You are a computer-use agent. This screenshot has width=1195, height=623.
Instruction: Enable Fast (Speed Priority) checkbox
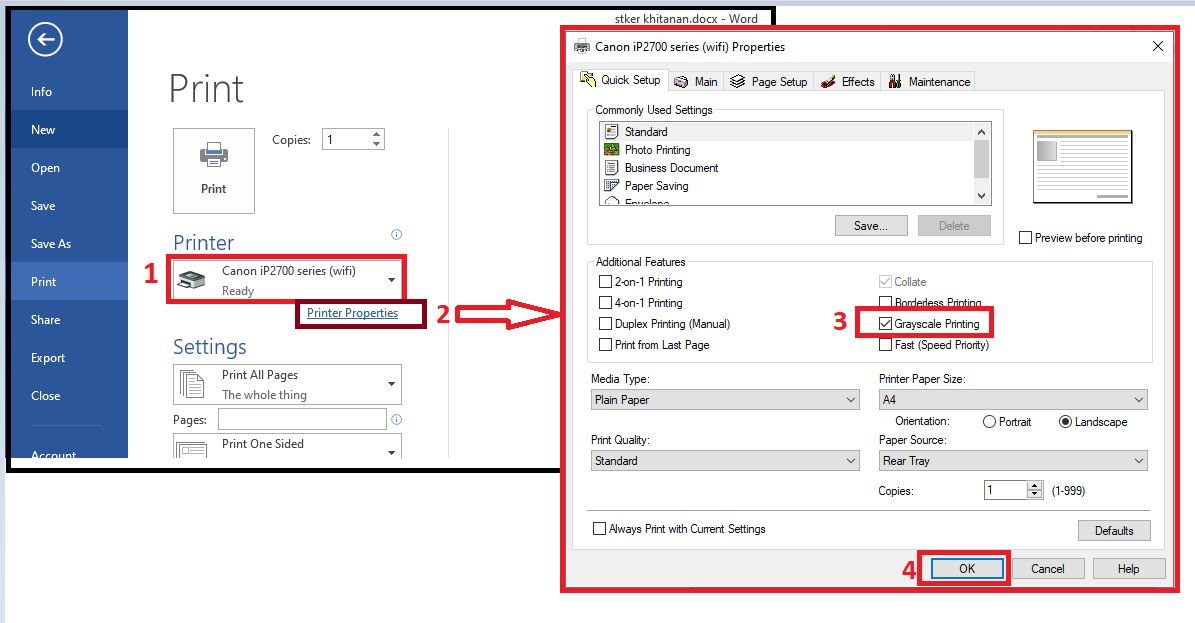[x=885, y=345]
